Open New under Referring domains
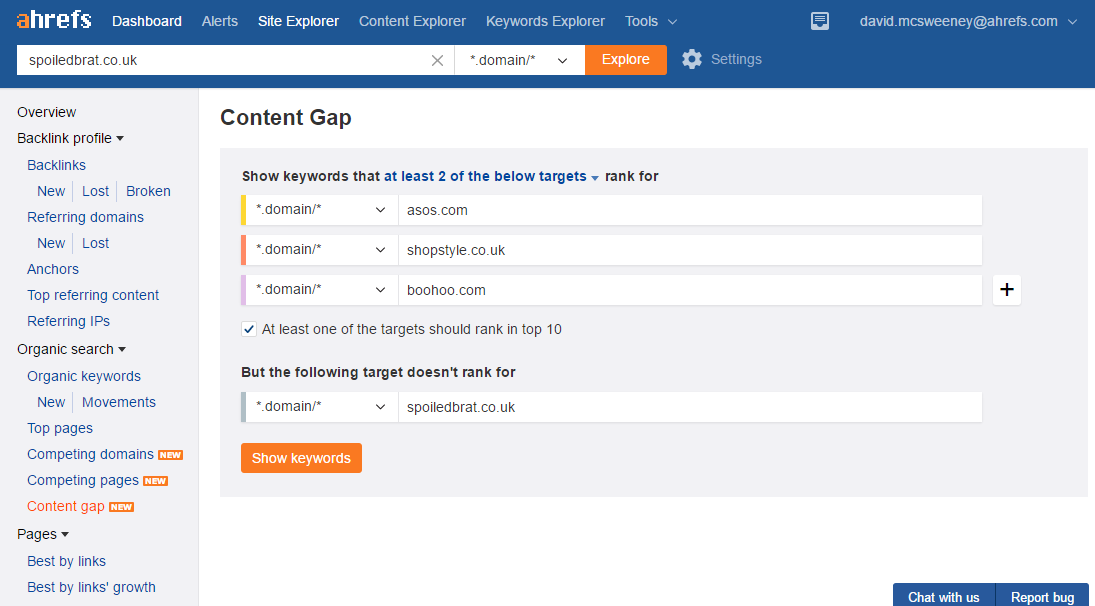1095x606 pixels. [51, 243]
